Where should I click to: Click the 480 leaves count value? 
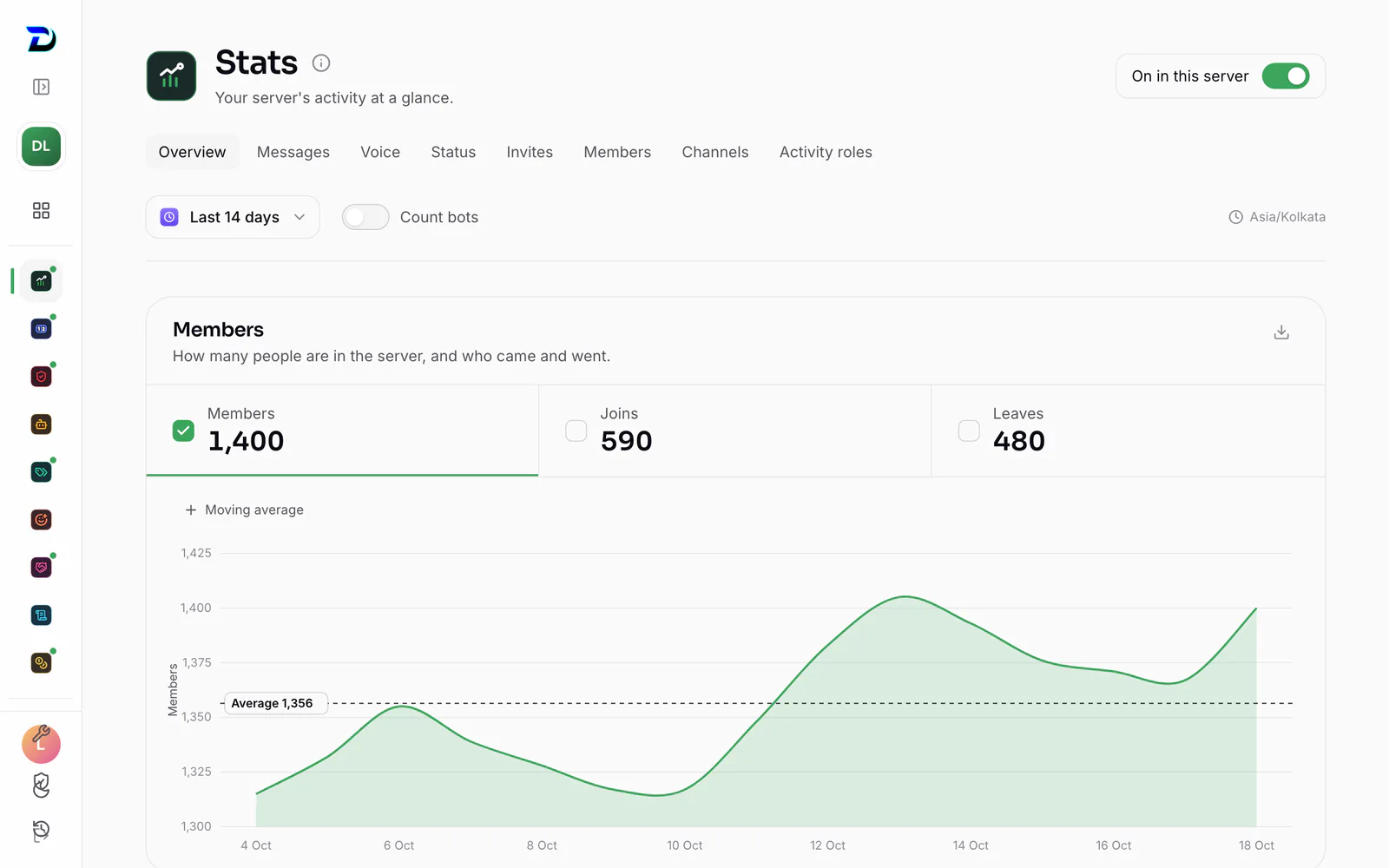[1019, 441]
